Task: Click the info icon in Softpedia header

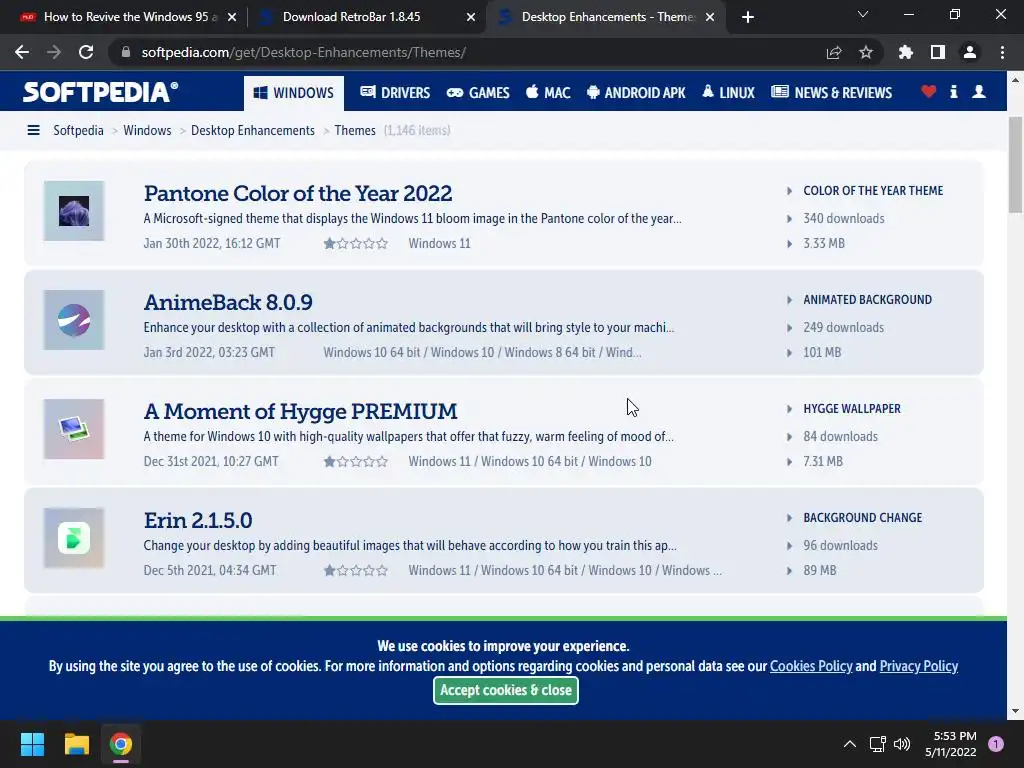Action: click(x=953, y=92)
